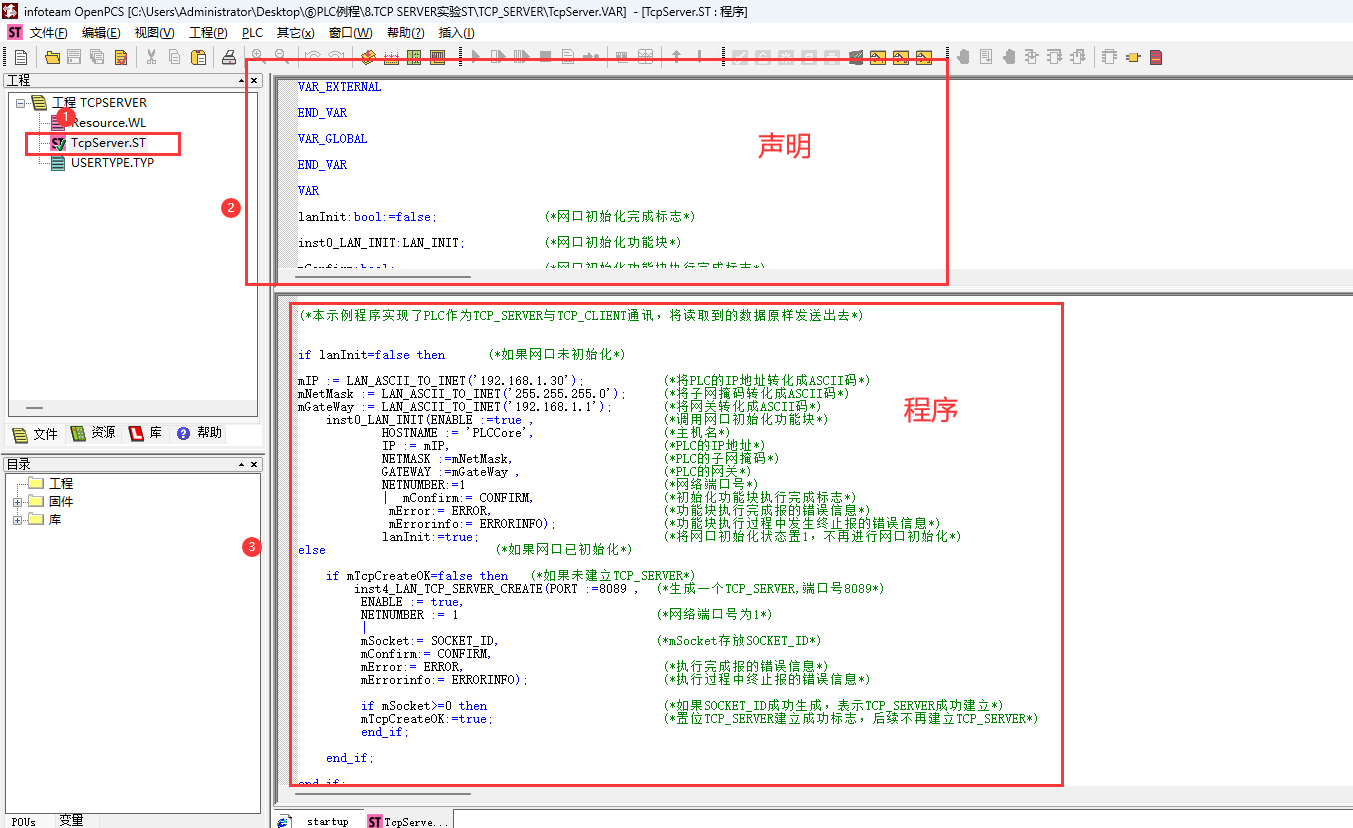
Task: Click the 'HOSTNAME := 'PLCCore',' code line
Action: (458, 432)
